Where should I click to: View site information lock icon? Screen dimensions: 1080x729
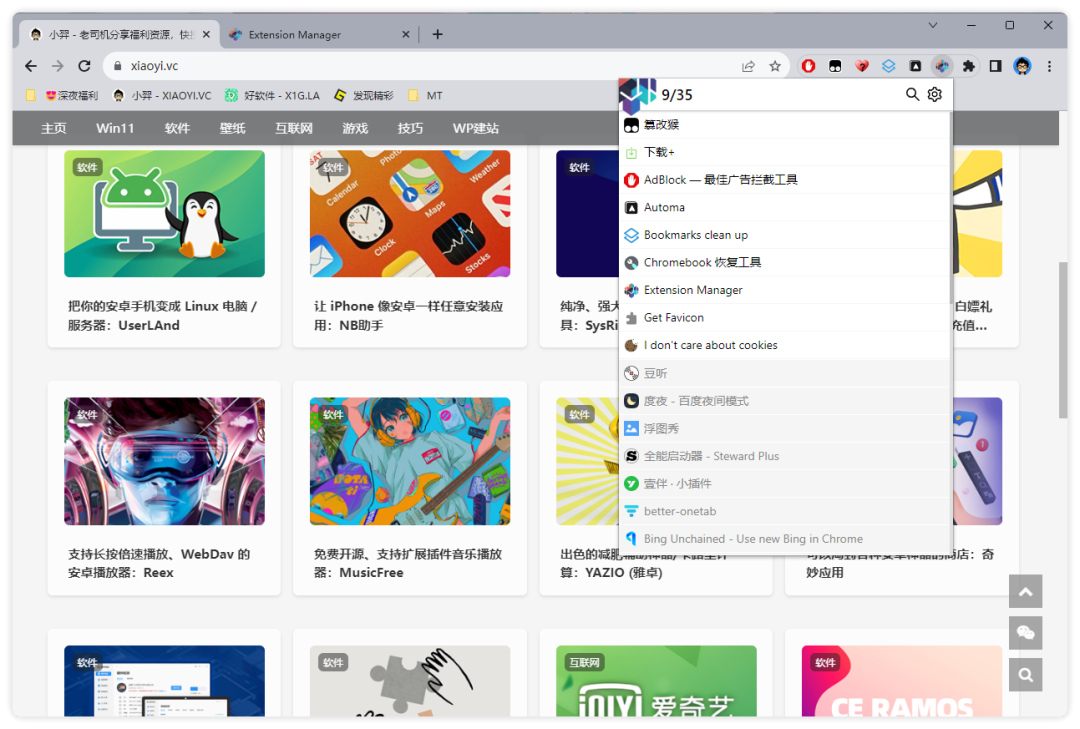pyautogui.click(x=117, y=66)
